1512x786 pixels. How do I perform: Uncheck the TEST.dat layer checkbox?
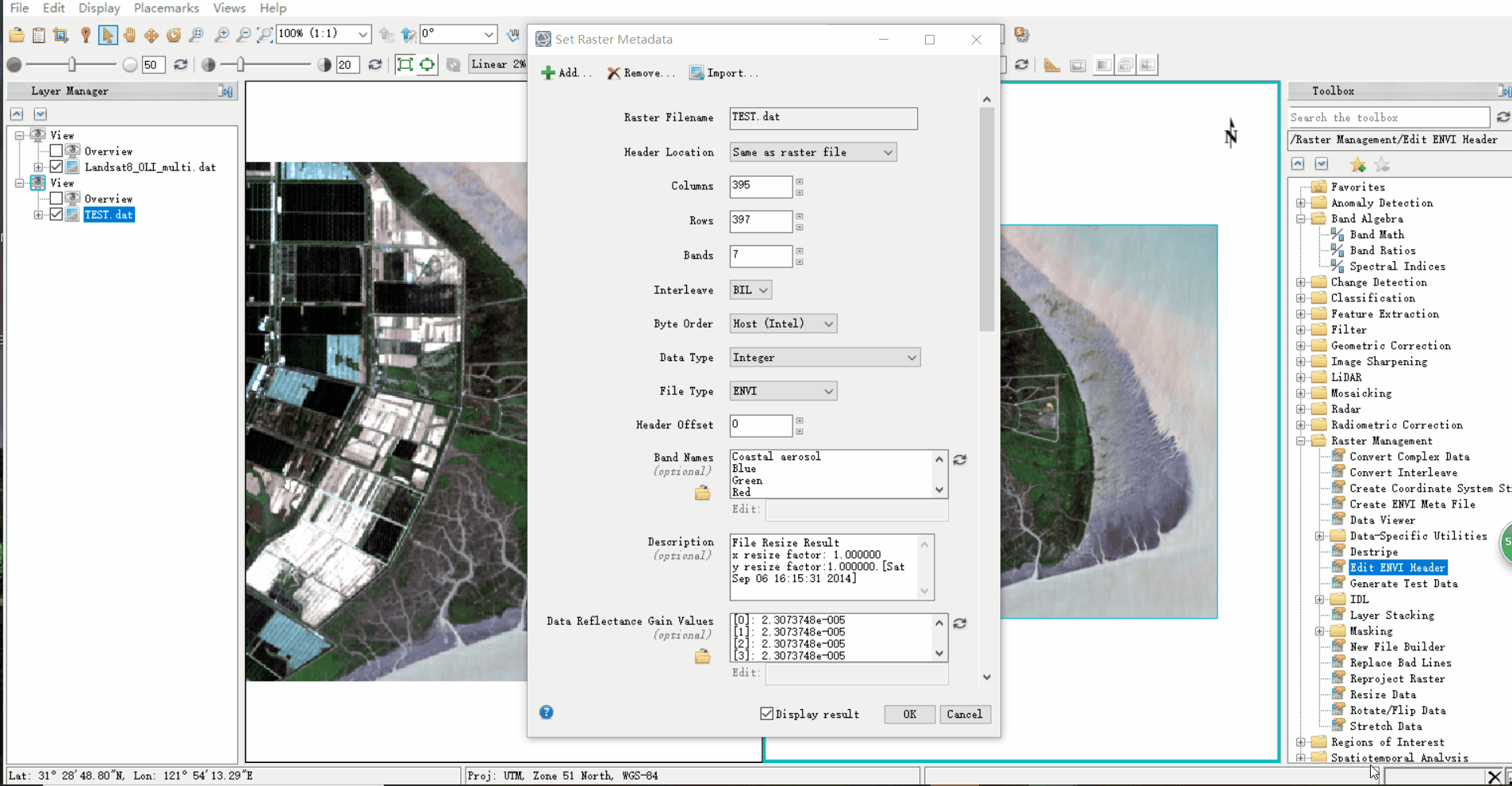(56, 214)
